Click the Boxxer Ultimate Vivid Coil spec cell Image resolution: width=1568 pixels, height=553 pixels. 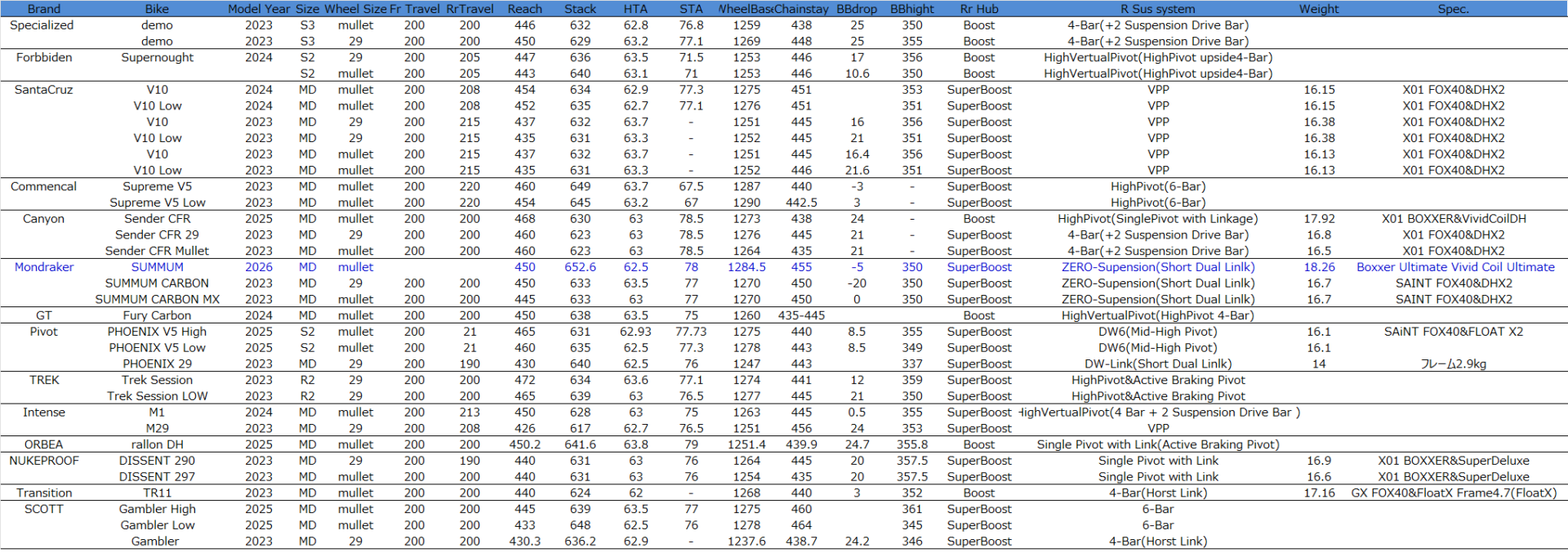point(1454,267)
